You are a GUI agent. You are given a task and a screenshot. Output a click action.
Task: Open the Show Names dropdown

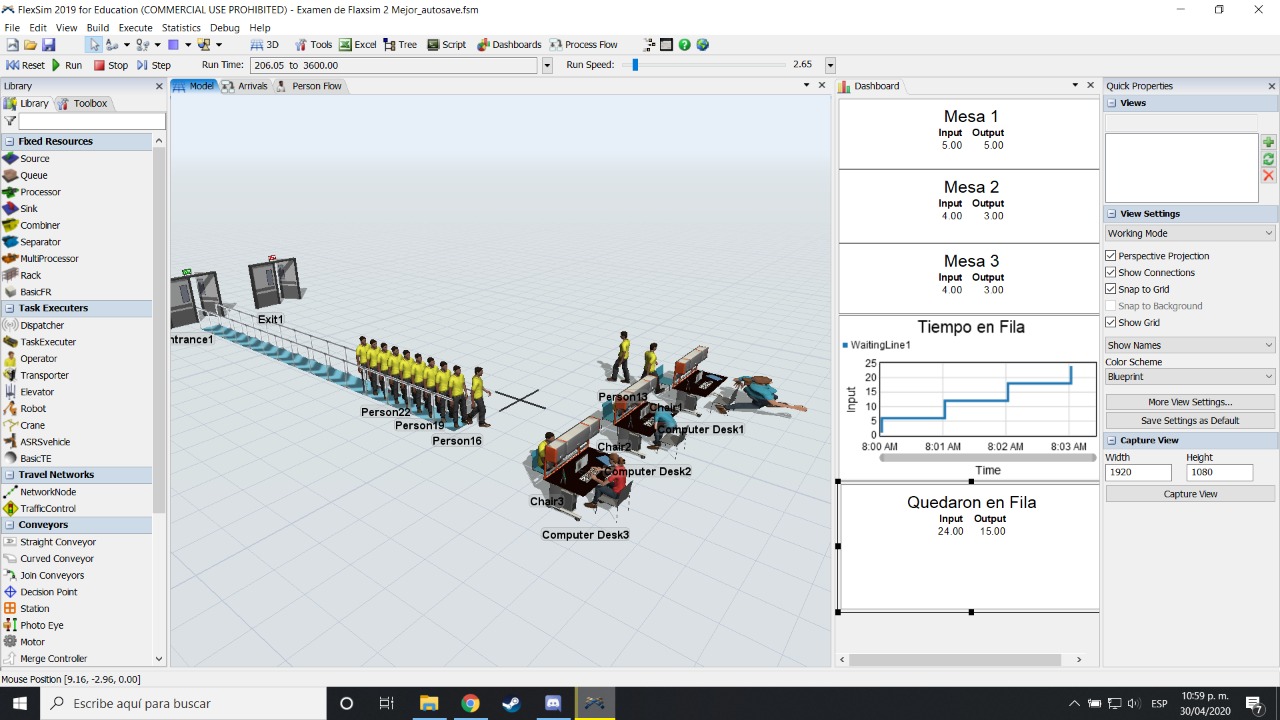1190,345
